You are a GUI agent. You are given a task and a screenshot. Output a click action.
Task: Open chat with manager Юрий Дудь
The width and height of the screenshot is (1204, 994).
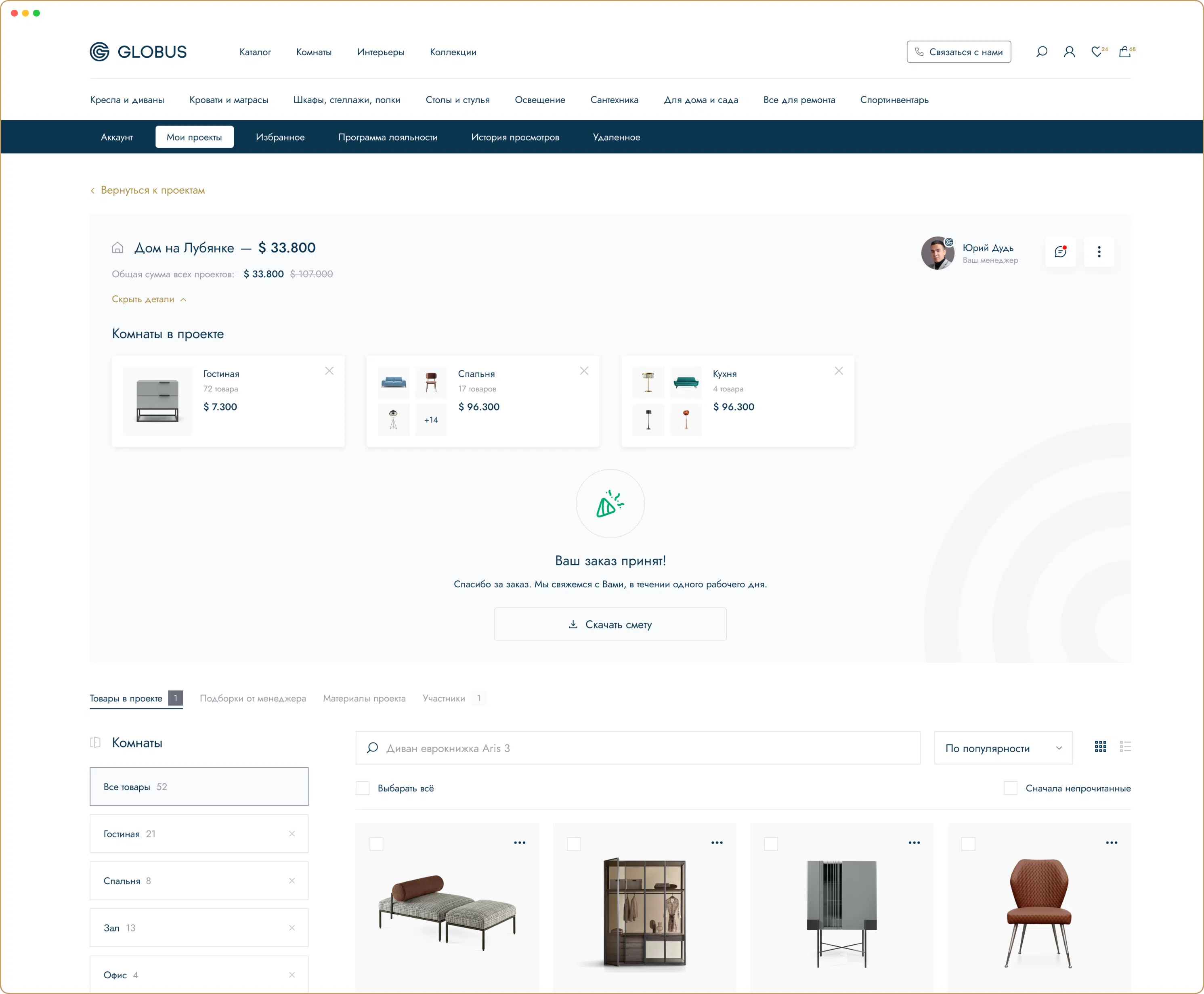pyautogui.click(x=1061, y=252)
